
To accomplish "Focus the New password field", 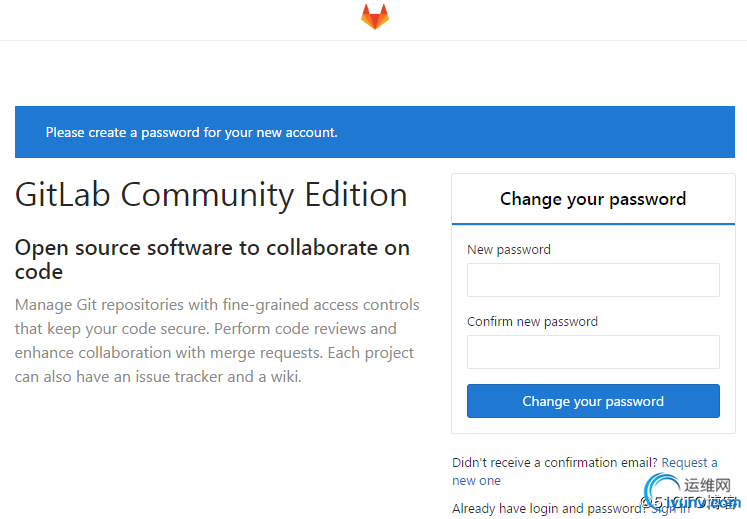I will pos(593,280).
